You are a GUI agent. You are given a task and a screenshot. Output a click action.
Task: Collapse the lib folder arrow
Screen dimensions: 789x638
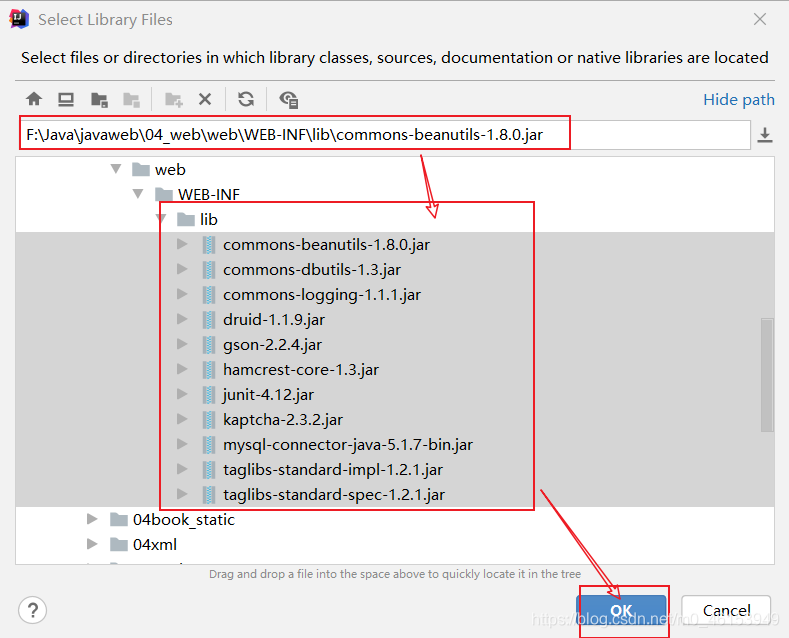point(161,218)
